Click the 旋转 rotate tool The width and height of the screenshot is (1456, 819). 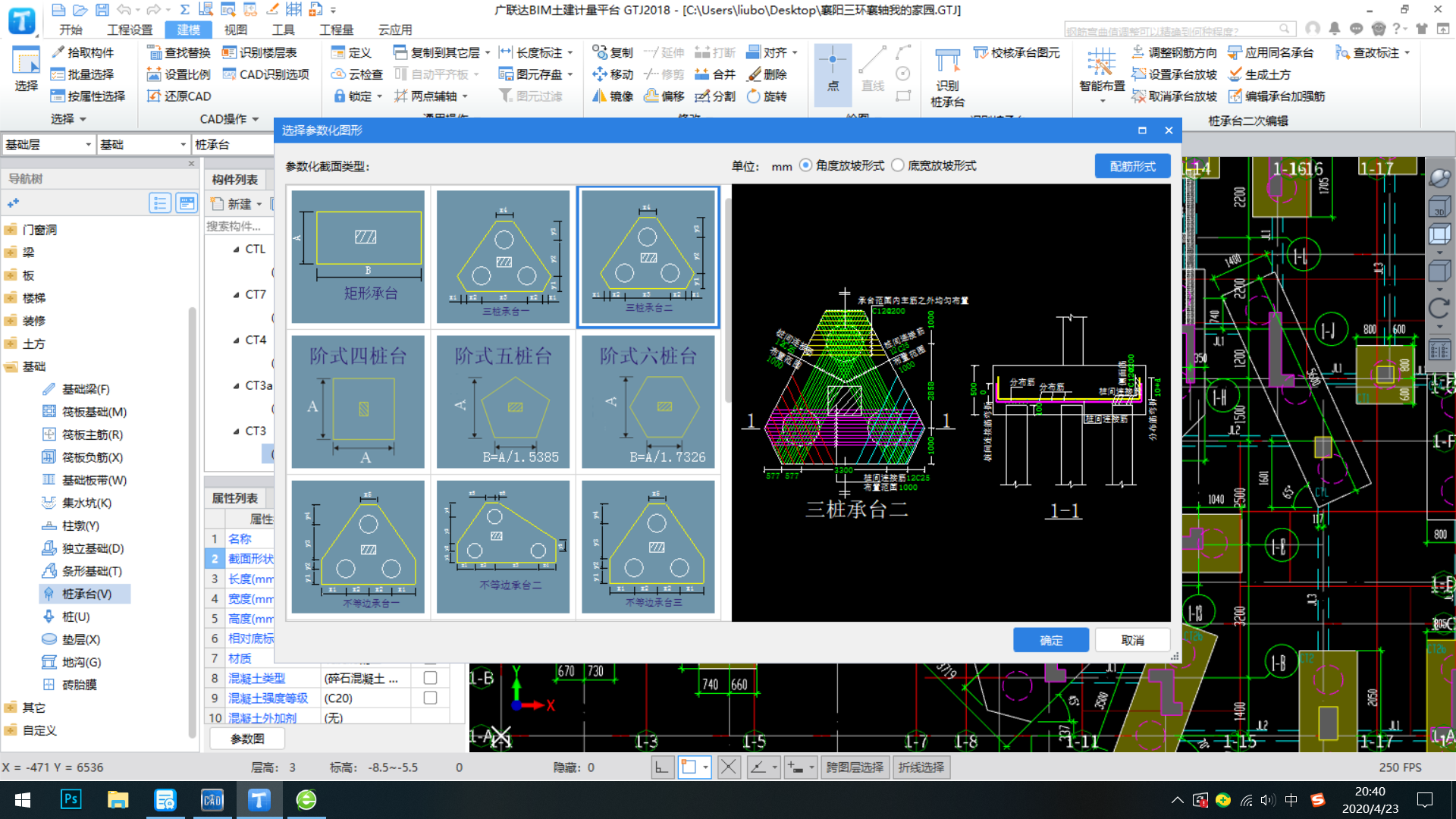pos(766,96)
